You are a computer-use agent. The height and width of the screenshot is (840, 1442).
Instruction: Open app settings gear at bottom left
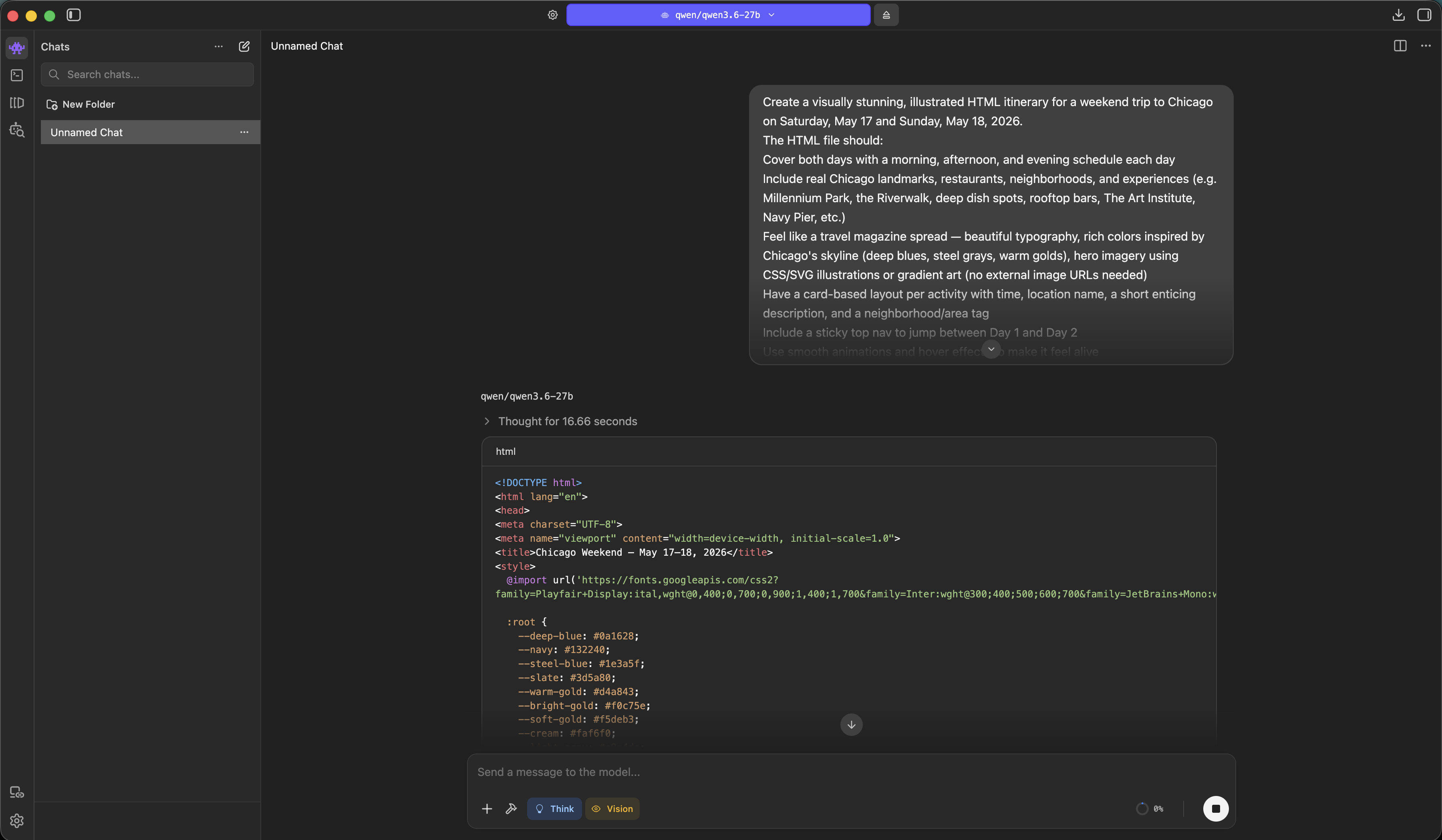(x=16, y=820)
